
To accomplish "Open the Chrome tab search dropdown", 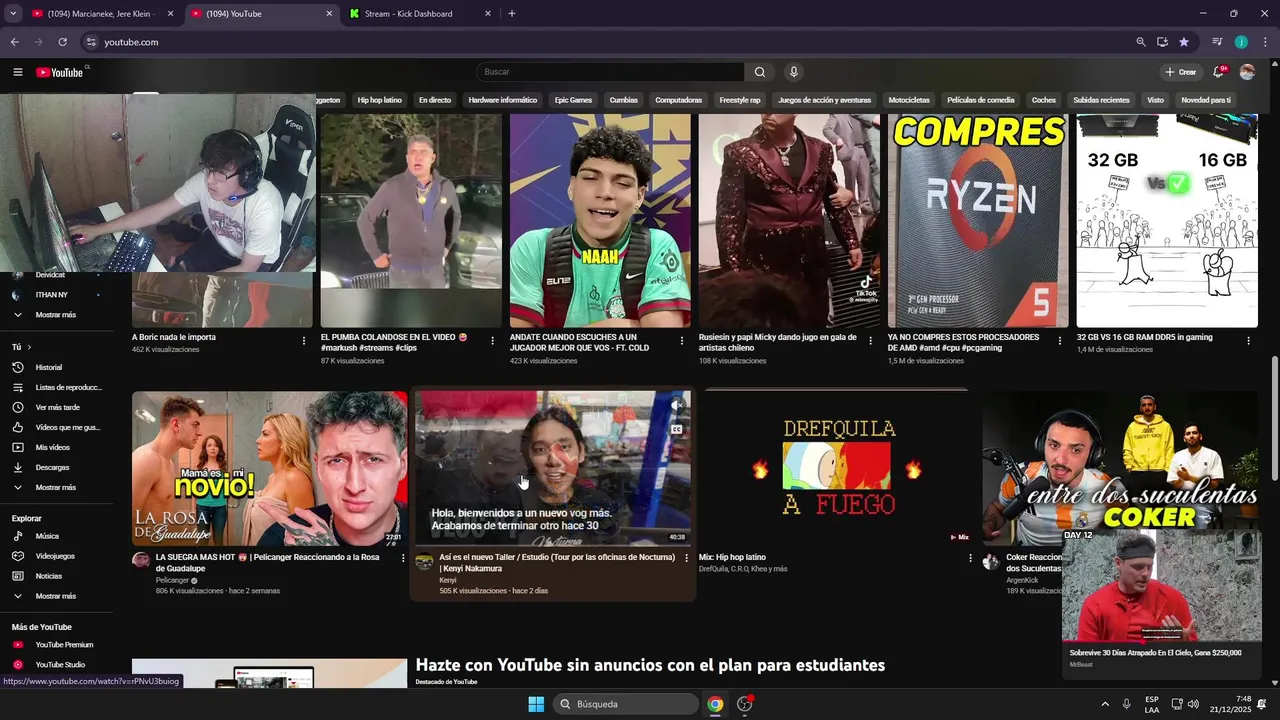I will coord(13,14).
